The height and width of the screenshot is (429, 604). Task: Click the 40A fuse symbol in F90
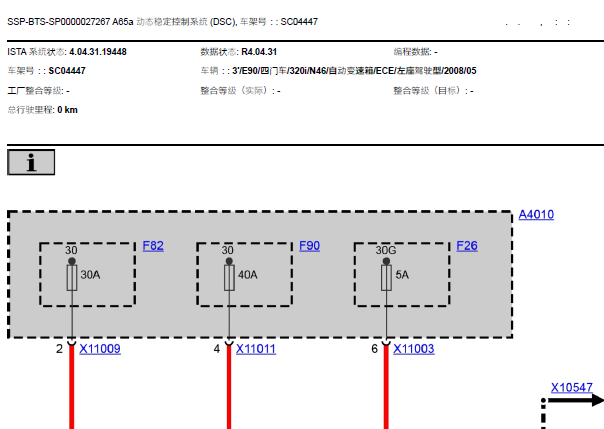click(x=229, y=277)
